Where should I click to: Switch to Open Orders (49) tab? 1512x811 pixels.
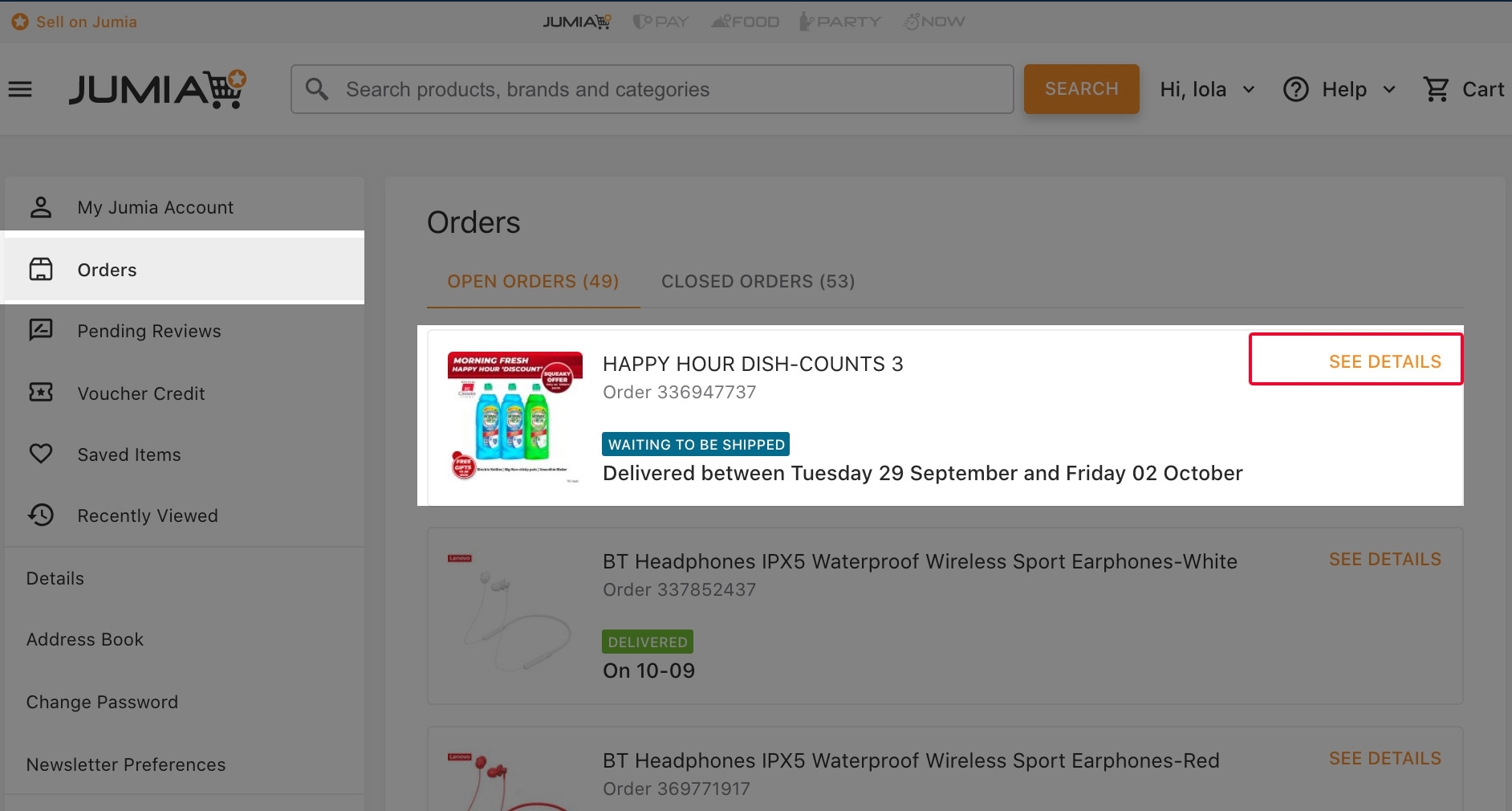(533, 282)
